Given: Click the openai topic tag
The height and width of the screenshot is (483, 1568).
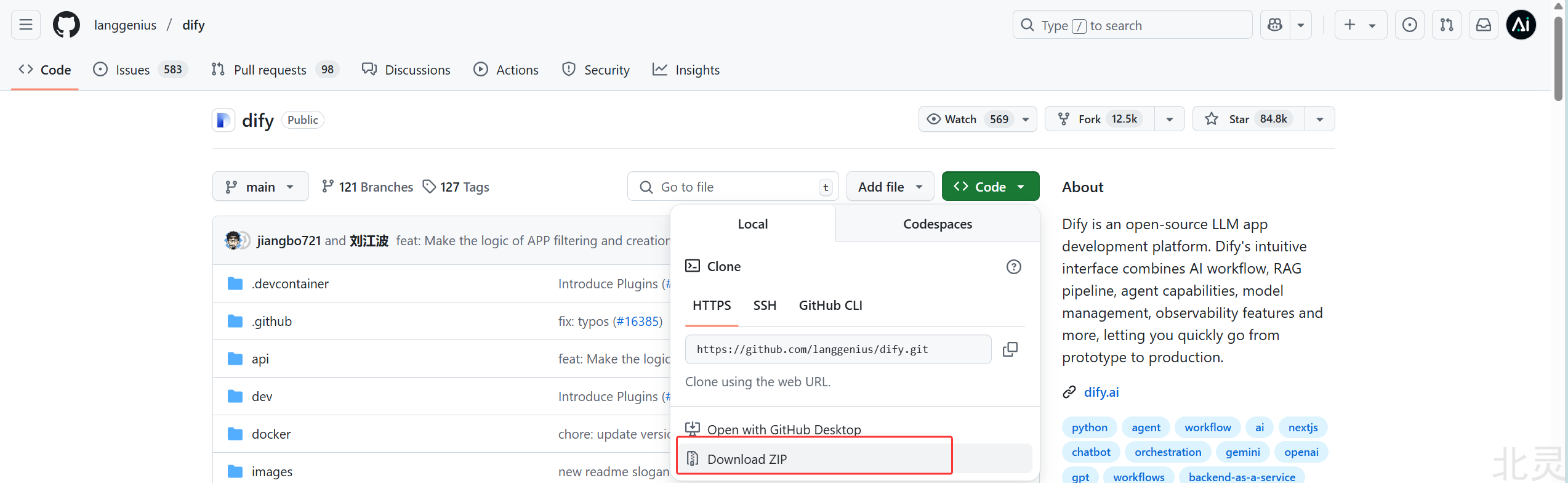Looking at the screenshot, I should point(1301,452).
